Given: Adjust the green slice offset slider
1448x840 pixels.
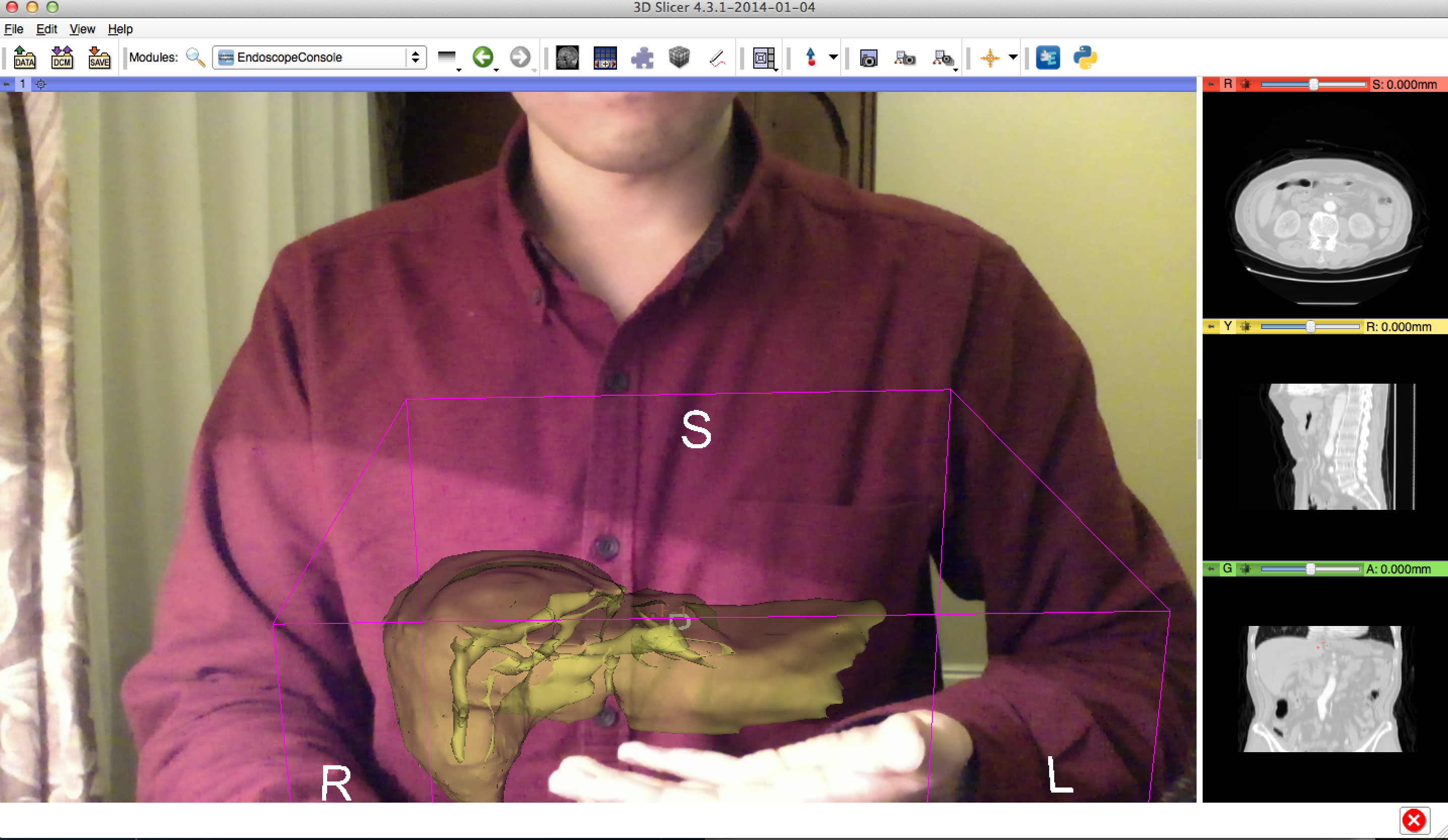Looking at the screenshot, I should tap(1310, 569).
